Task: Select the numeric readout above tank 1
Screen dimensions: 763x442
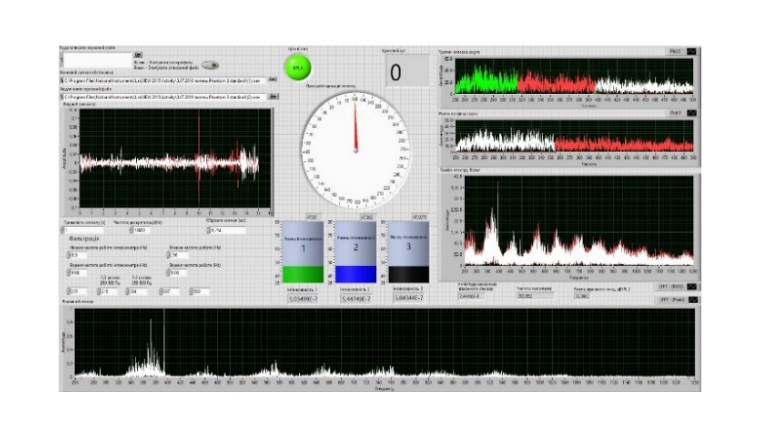Action: (312, 217)
